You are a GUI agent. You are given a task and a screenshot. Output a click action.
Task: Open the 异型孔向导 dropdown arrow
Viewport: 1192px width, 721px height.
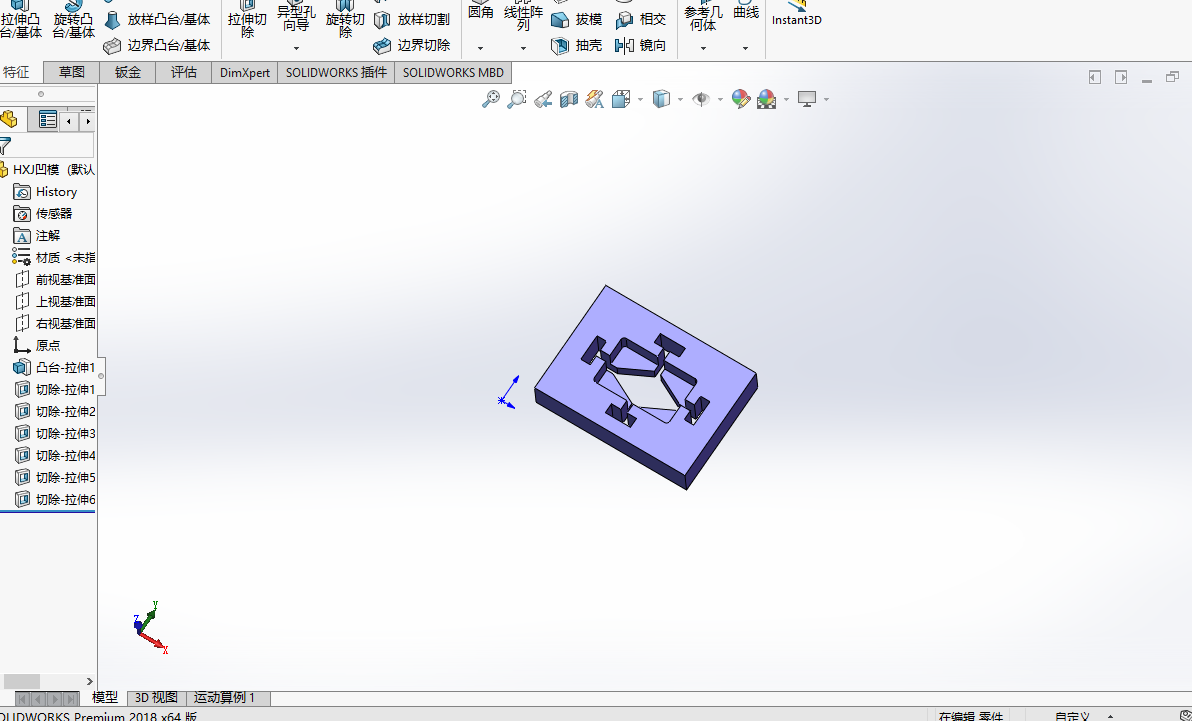296,49
